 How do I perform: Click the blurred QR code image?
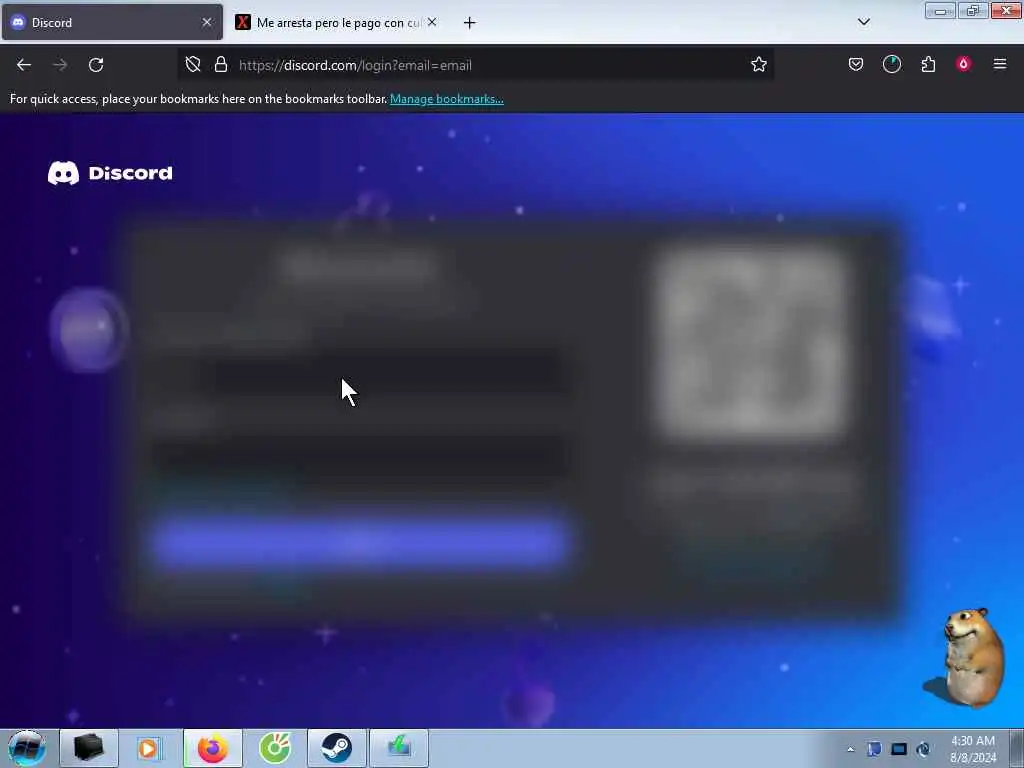pyautogui.click(x=752, y=344)
